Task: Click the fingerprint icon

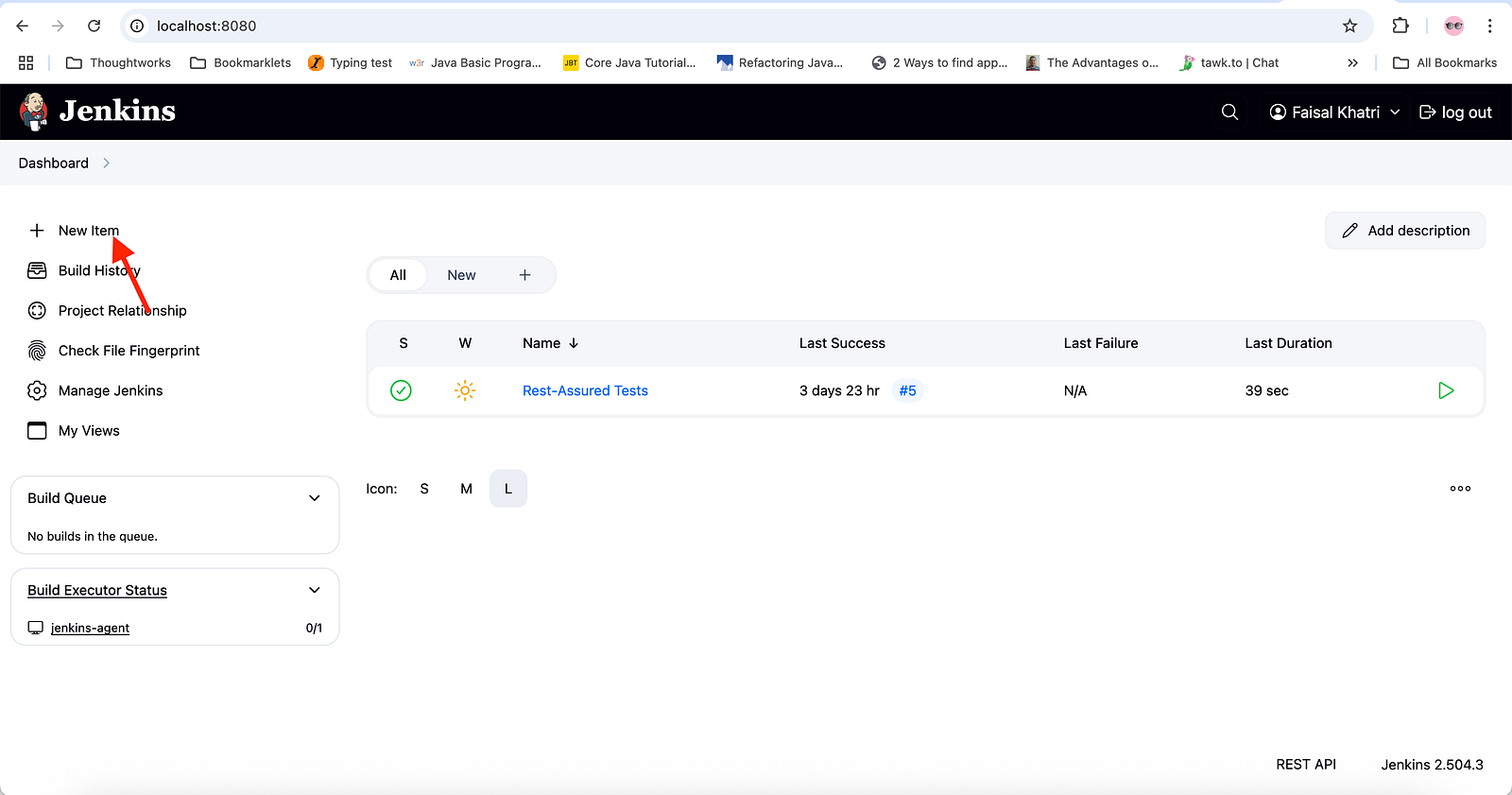Action: 37,351
